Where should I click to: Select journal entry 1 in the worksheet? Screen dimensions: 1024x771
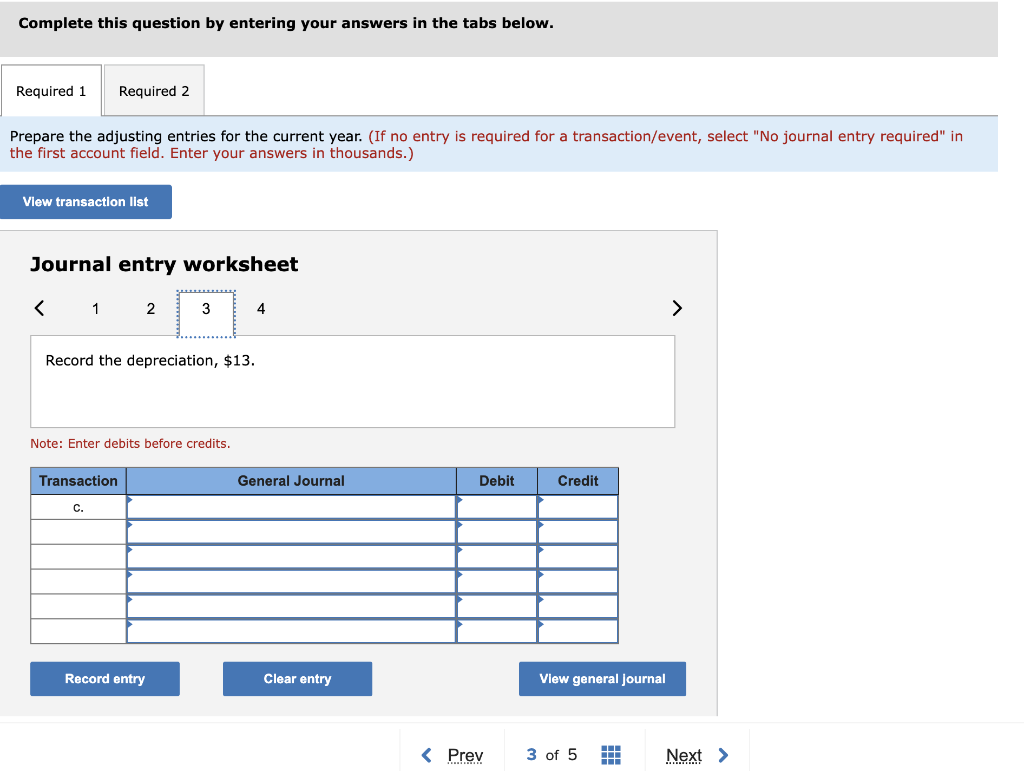(95, 309)
